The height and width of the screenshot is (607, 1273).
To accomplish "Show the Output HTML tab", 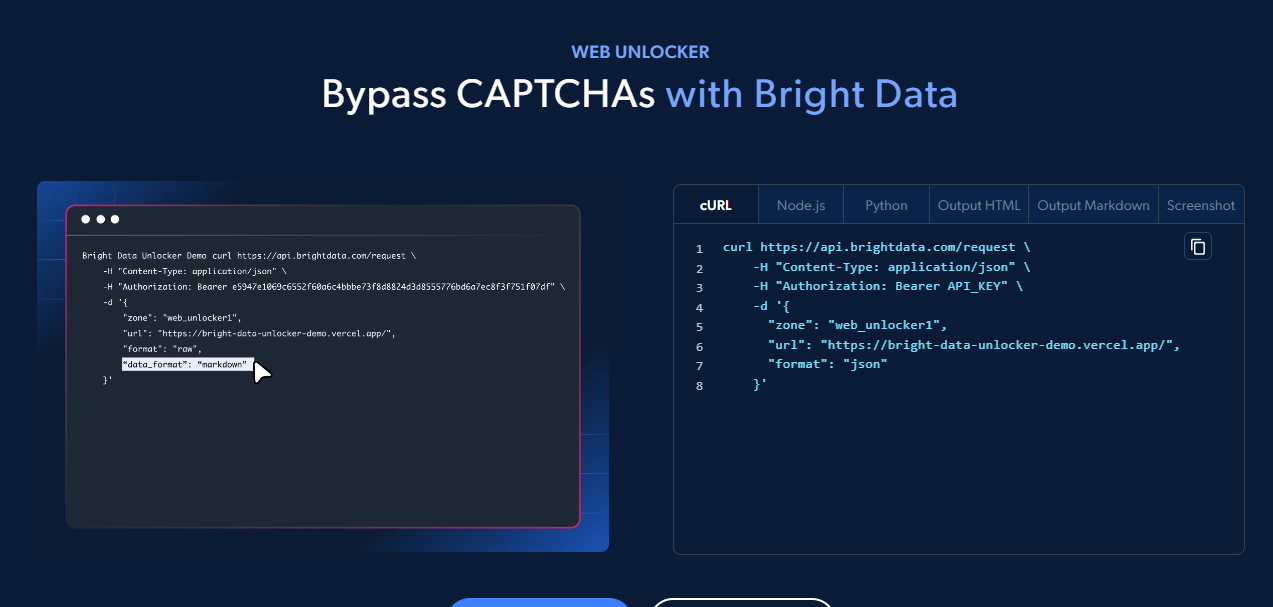I will point(979,205).
